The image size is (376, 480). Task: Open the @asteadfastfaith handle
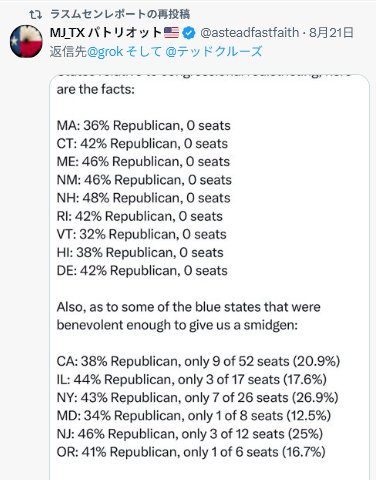[249, 33]
